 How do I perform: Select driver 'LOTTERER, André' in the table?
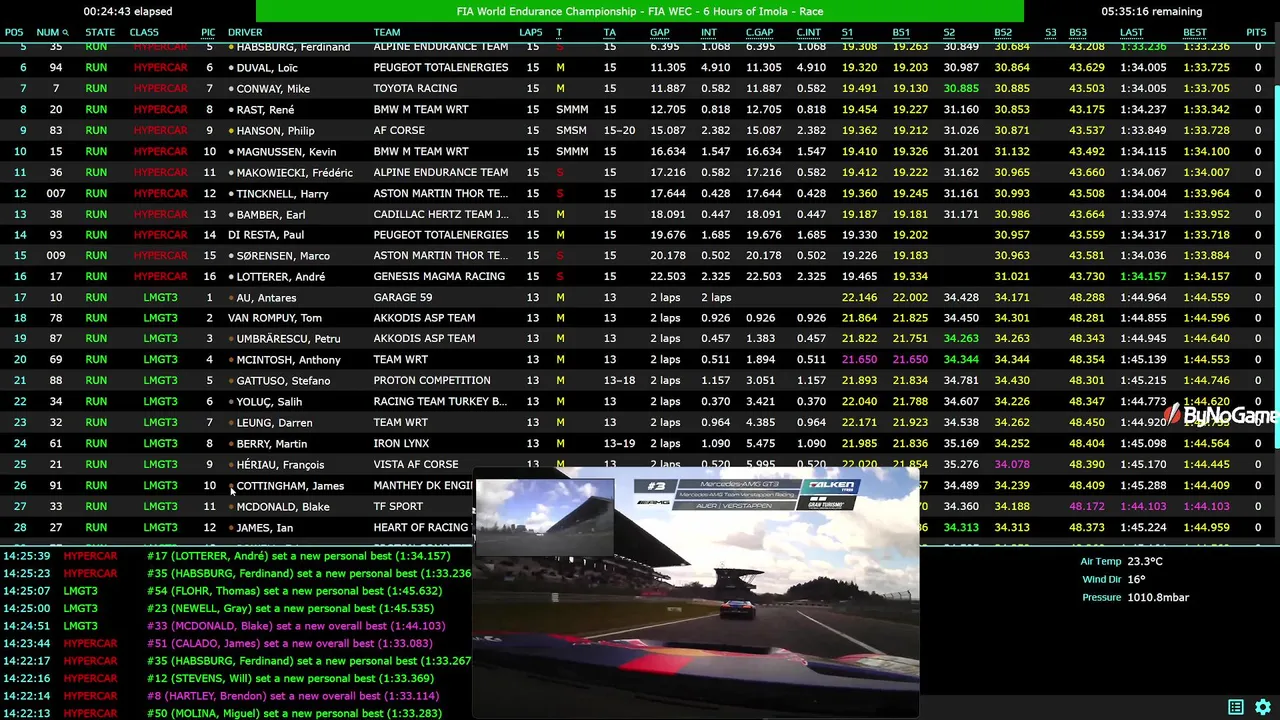280,276
